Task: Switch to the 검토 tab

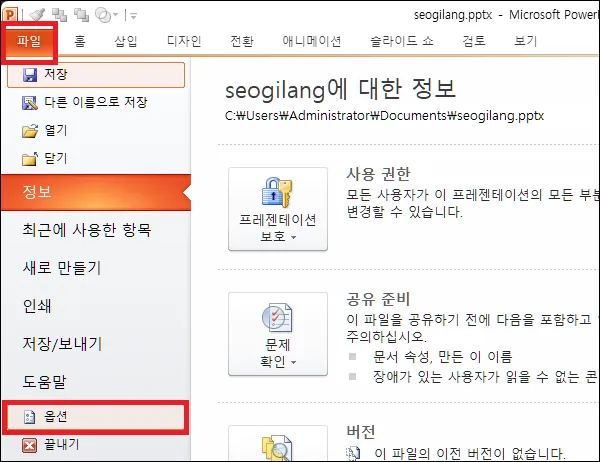Action: coord(474,41)
